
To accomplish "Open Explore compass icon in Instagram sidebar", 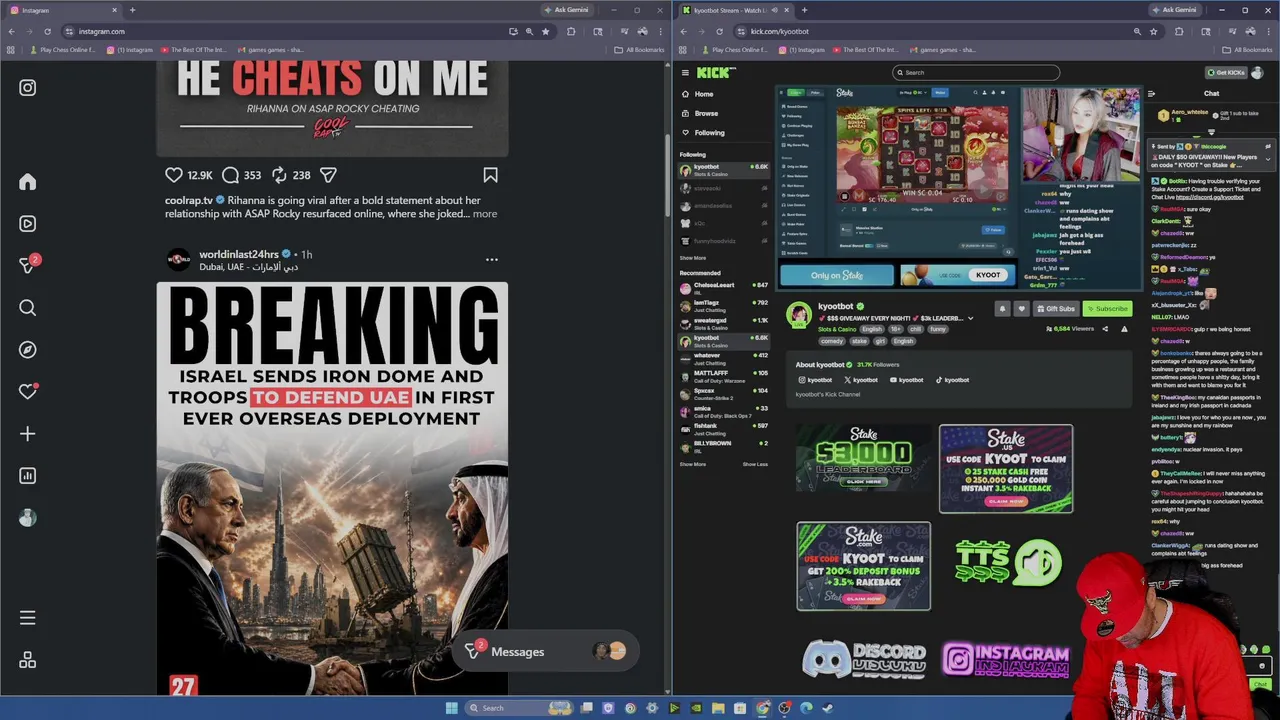I will point(28,350).
